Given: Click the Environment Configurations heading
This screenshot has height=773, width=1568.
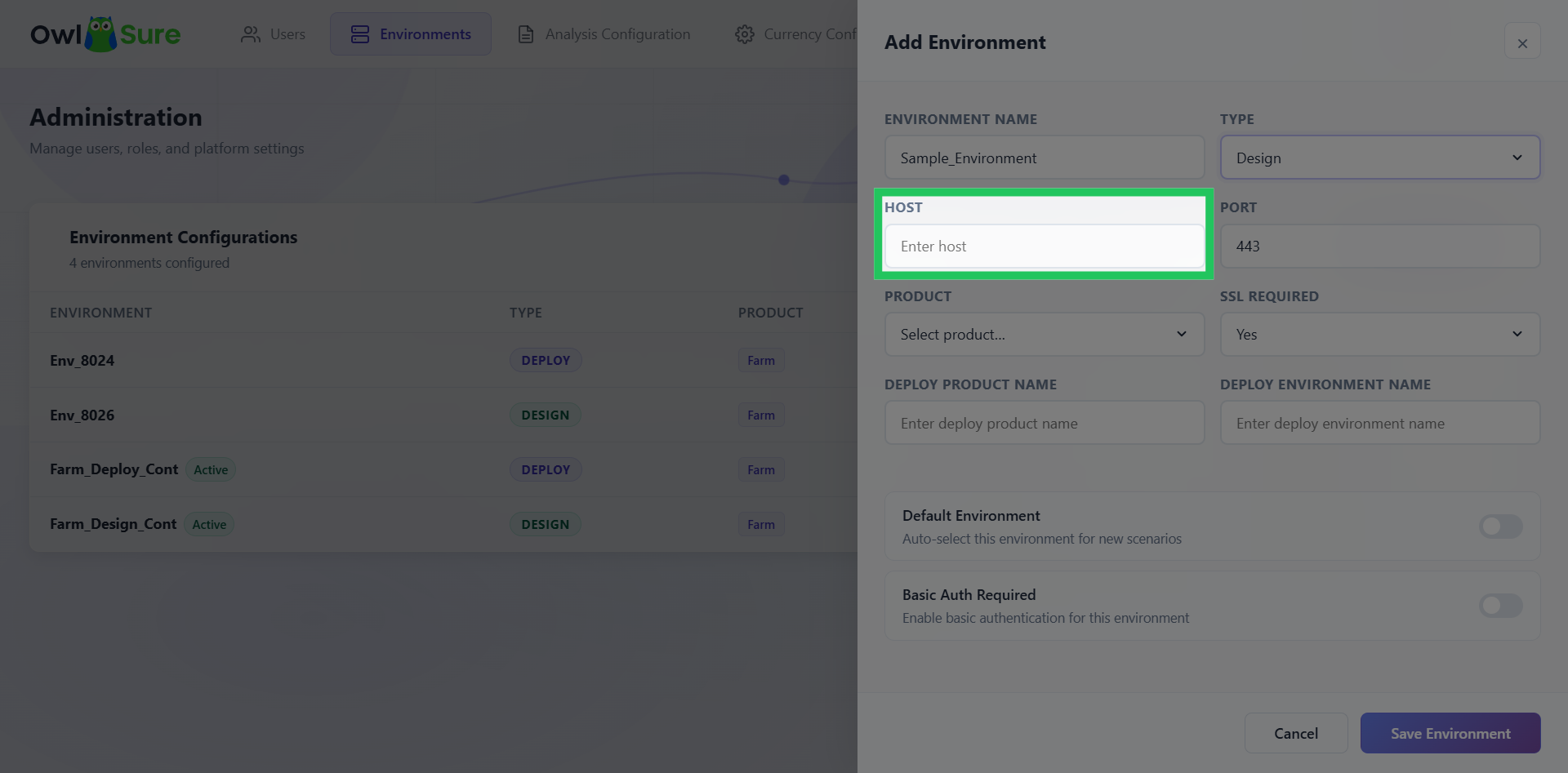Looking at the screenshot, I should click(183, 238).
